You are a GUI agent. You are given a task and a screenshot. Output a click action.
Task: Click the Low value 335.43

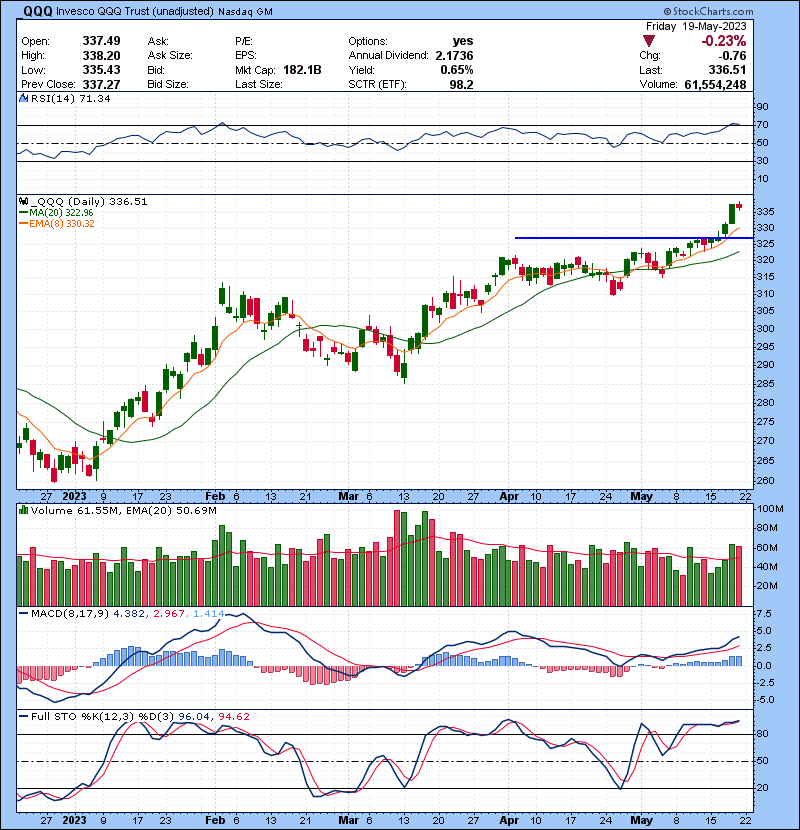101,70
